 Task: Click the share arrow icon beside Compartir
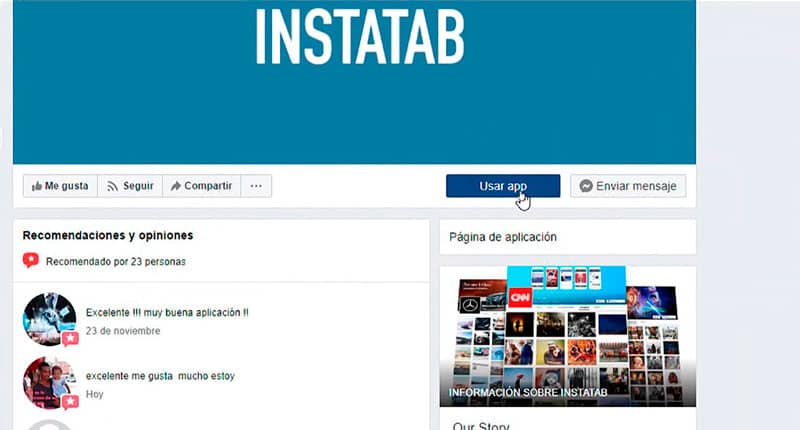point(176,186)
